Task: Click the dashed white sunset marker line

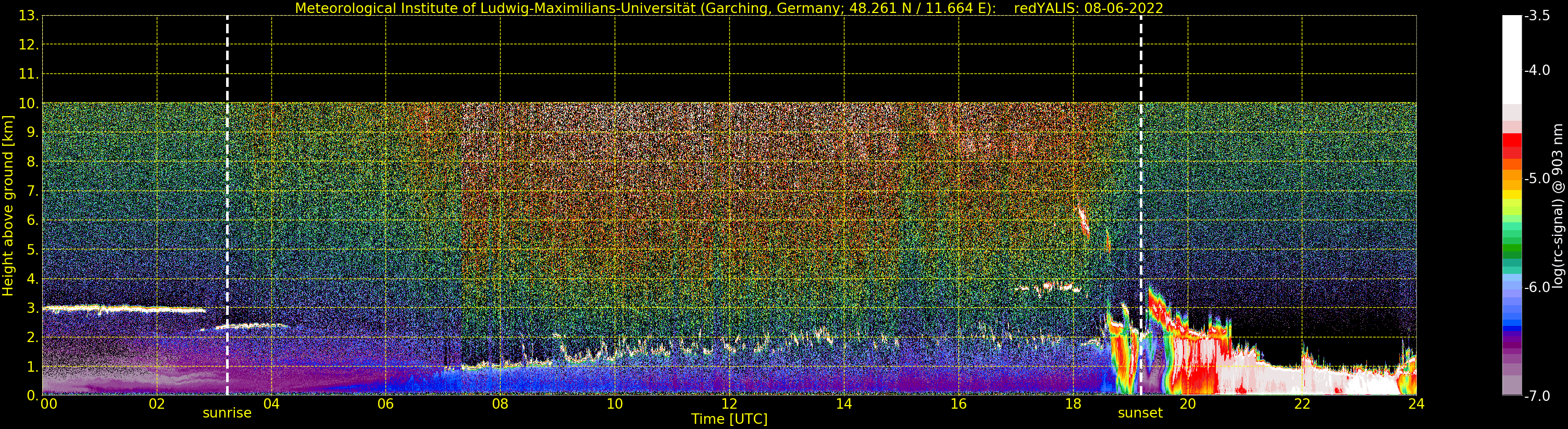Action: [1141, 206]
